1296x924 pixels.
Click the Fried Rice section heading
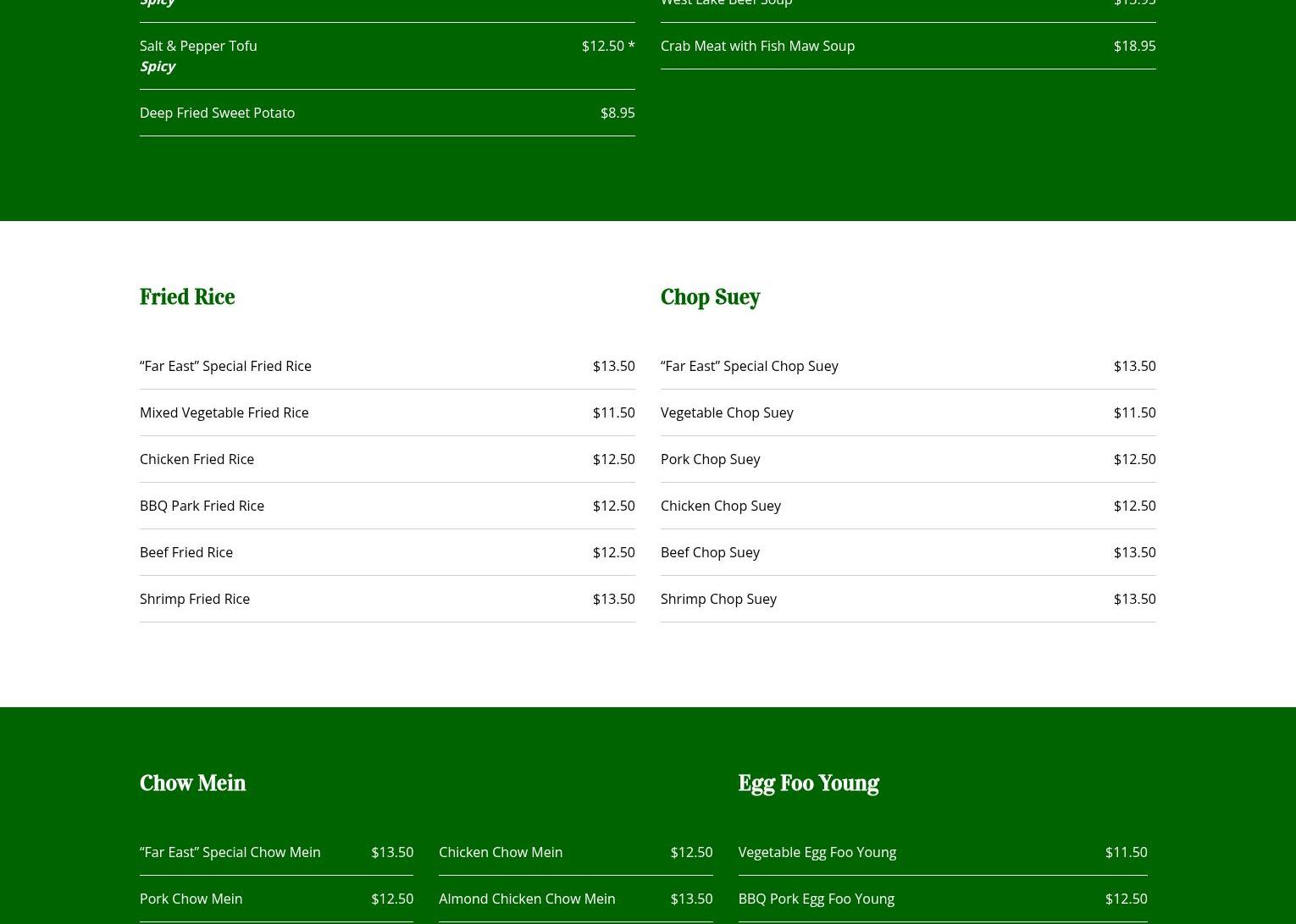point(187,297)
